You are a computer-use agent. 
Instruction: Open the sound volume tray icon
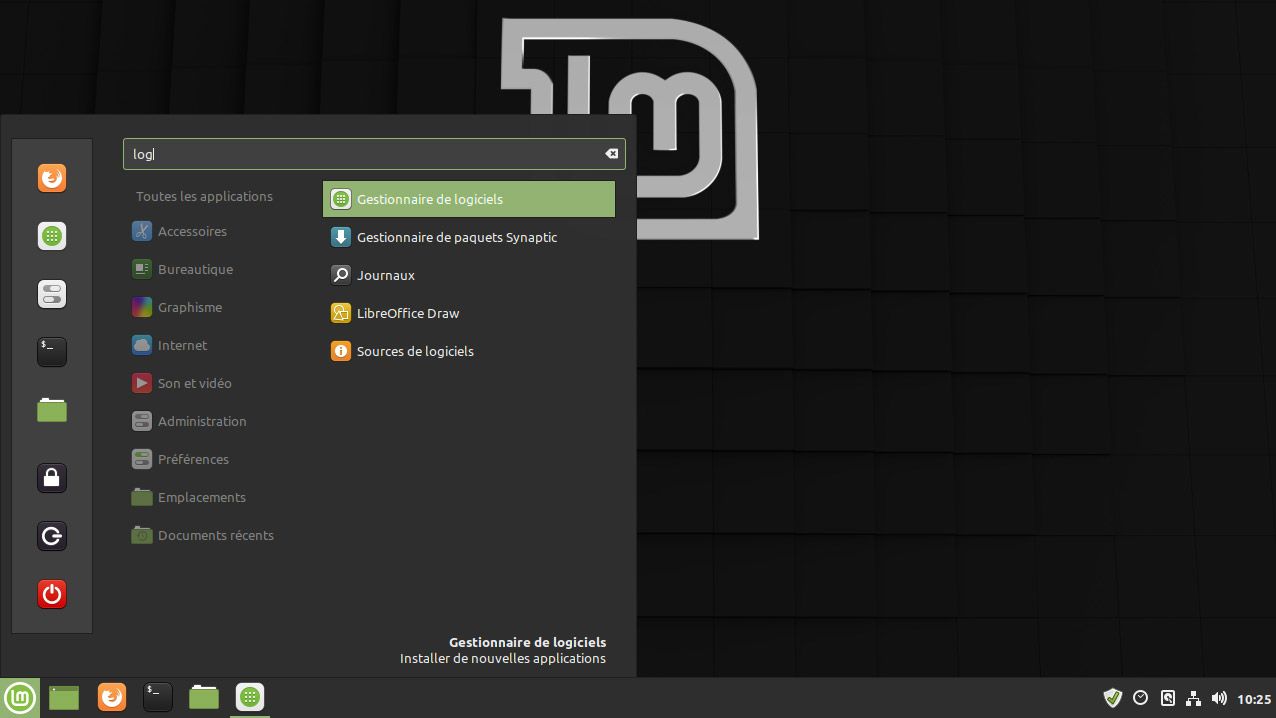click(1219, 698)
